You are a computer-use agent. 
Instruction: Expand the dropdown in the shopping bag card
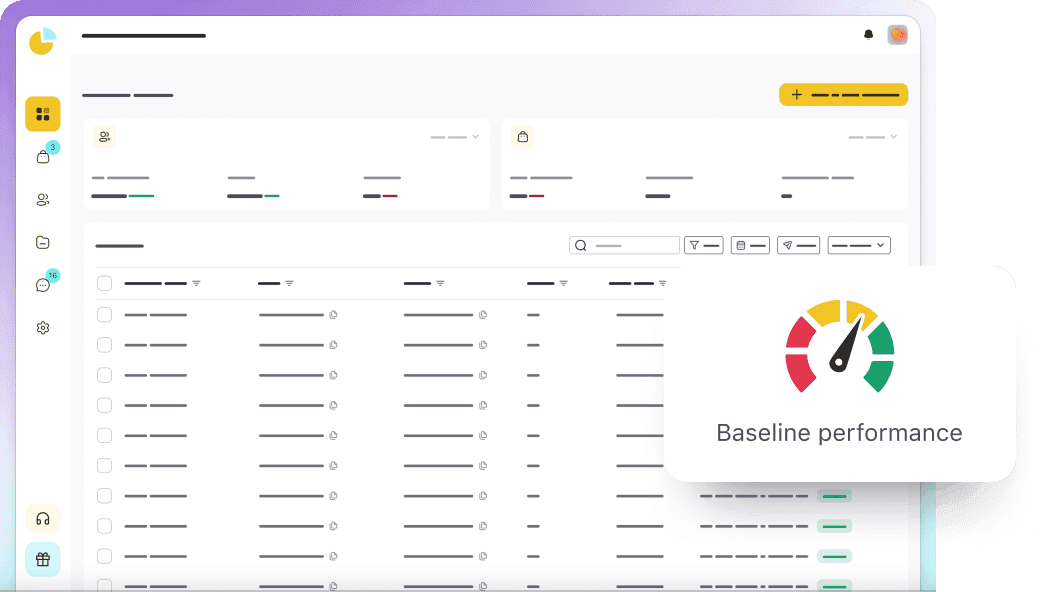(x=873, y=137)
